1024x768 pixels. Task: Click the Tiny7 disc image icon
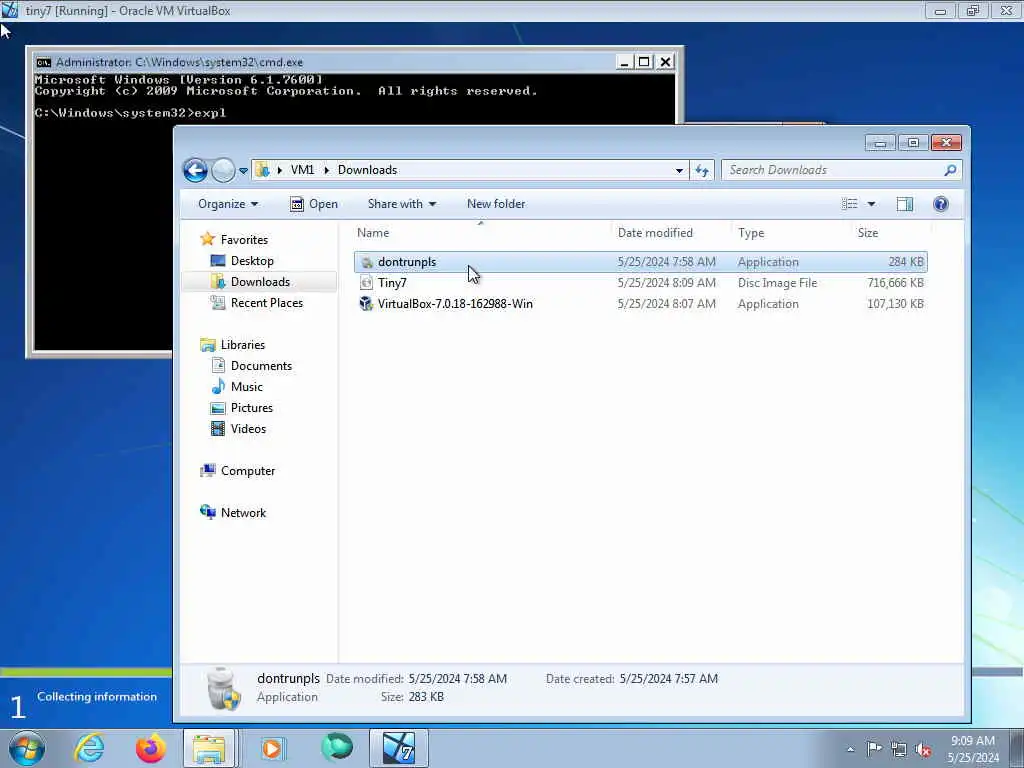(x=366, y=283)
